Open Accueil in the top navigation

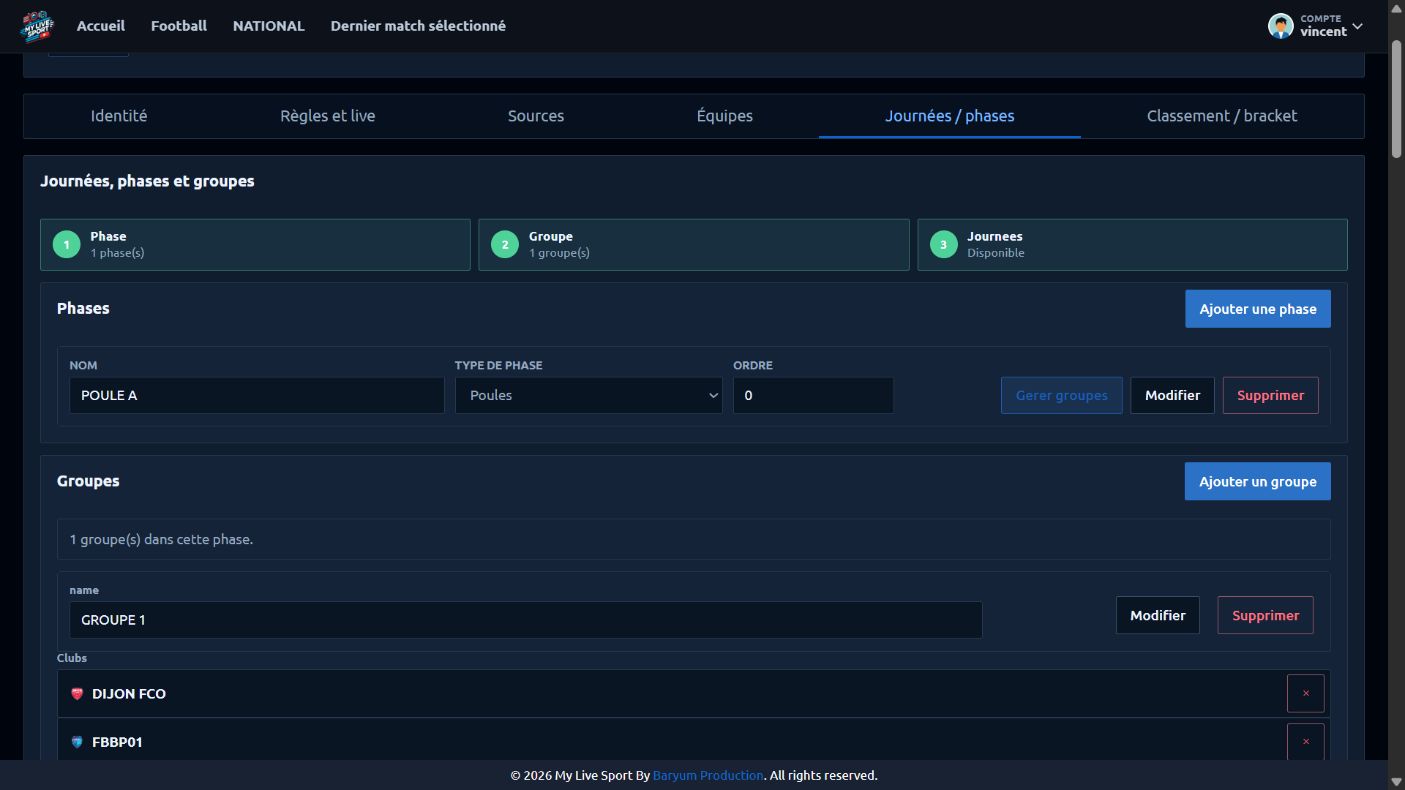point(101,26)
